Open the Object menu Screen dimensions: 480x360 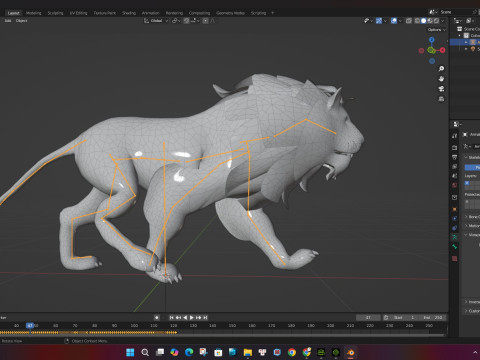point(21,21)
